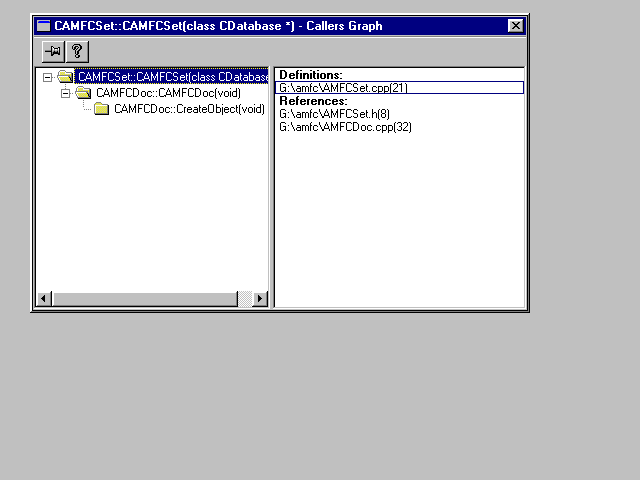Viewport: 640px width, 480px height.
Task: Select CAMFCSet::CAMFCSet(class CDatabase) in the tree
Action: tap(172, 76)
